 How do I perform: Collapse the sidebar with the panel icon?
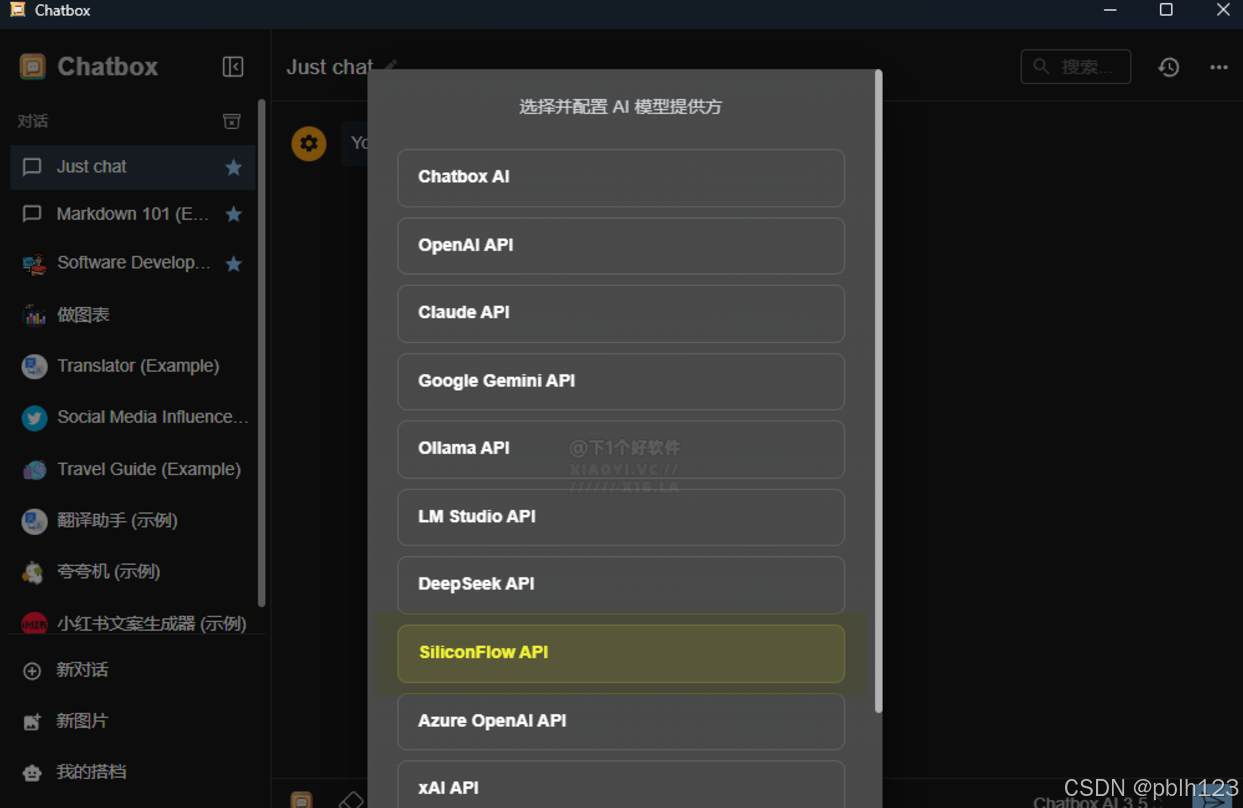pos(233,67)
